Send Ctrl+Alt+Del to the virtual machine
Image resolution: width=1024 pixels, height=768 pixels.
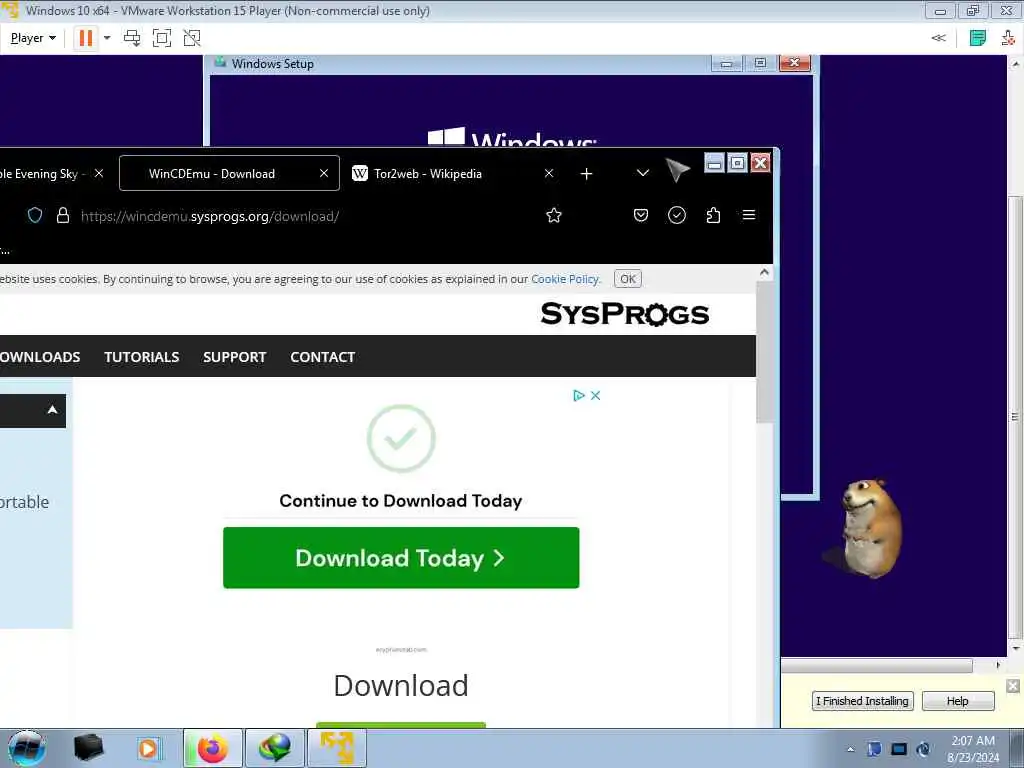132,38
